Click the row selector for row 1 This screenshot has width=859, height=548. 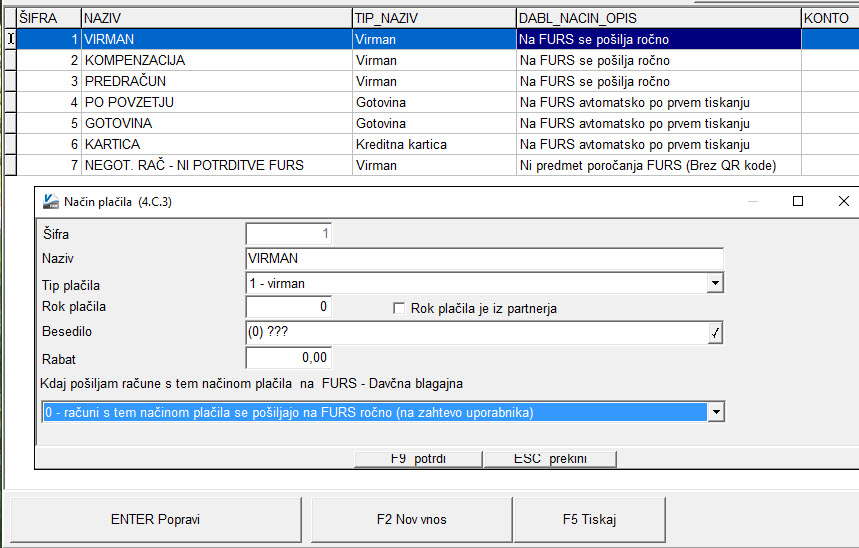[10, 39]
